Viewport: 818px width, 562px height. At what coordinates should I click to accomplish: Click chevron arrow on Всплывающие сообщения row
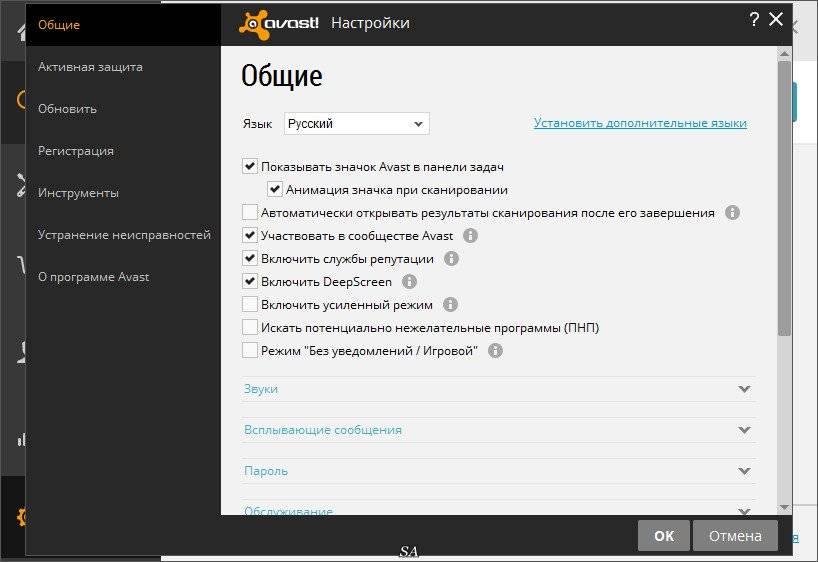(744, 430)
